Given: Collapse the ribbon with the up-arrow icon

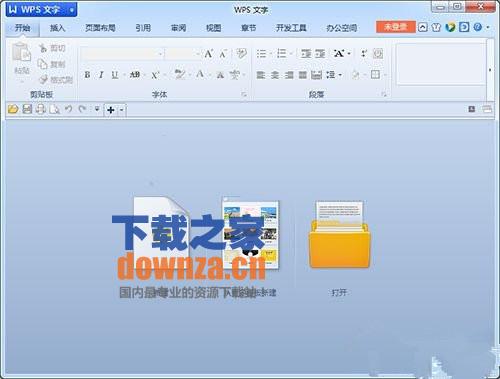Looking at the screenshot, I should tap(423, 27).
